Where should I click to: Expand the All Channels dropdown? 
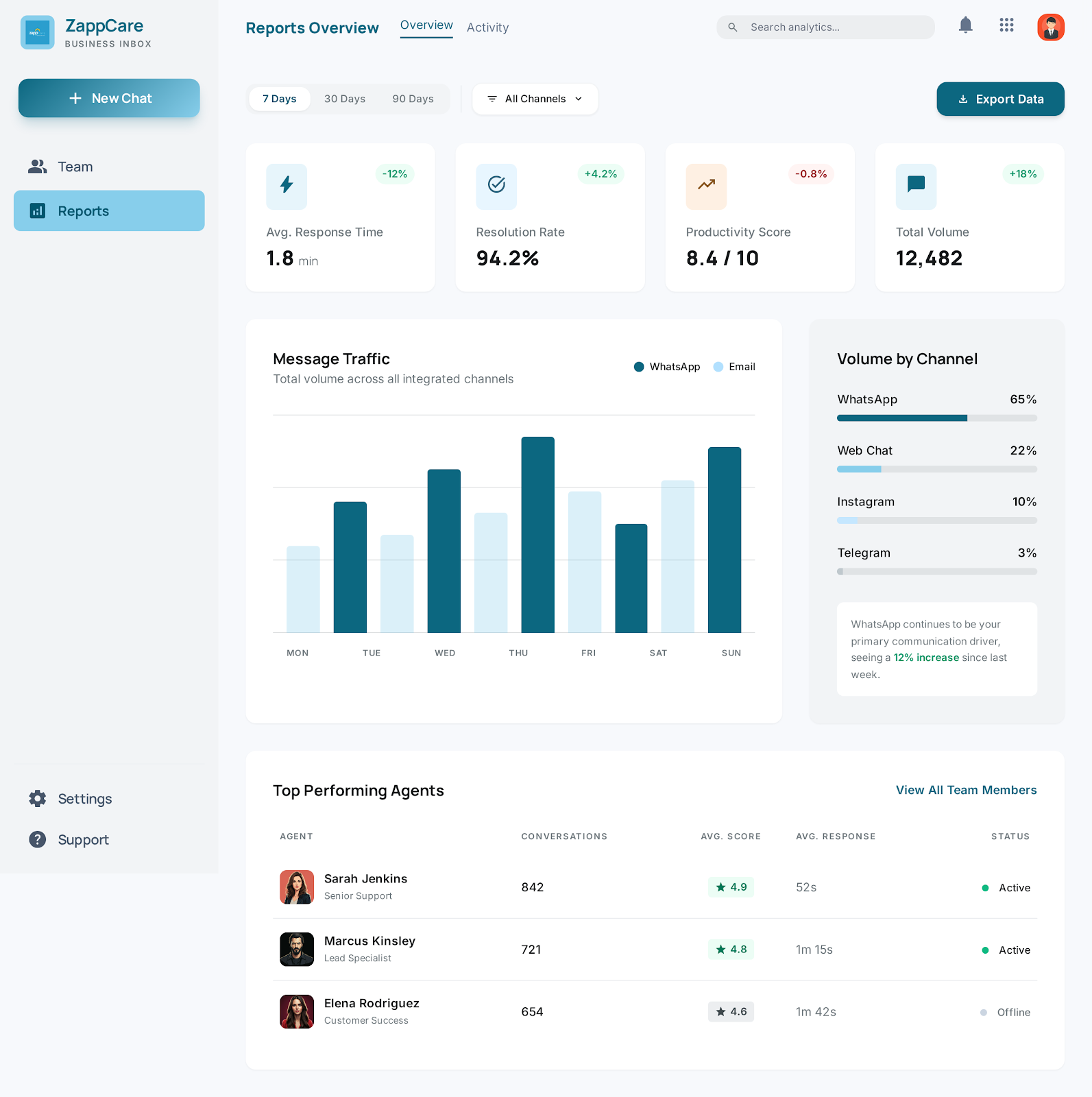(535, 99)
